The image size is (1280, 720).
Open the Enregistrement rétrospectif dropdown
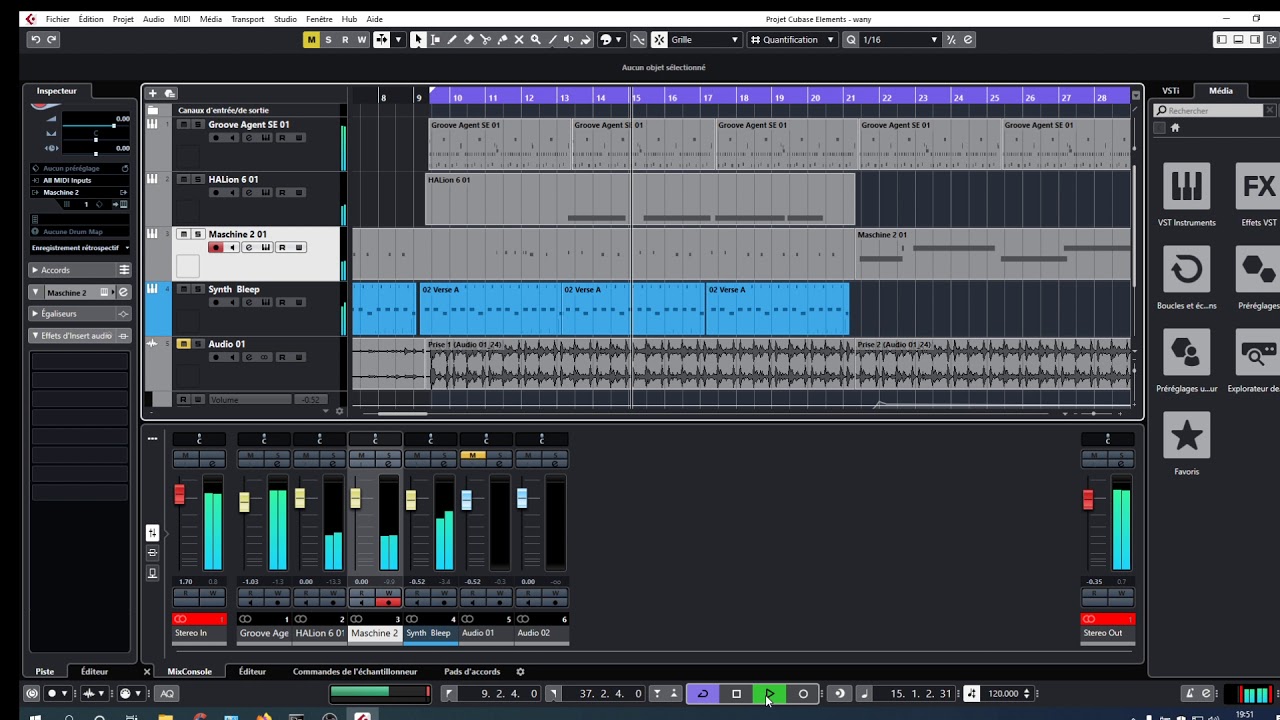(x=80, y=248)
